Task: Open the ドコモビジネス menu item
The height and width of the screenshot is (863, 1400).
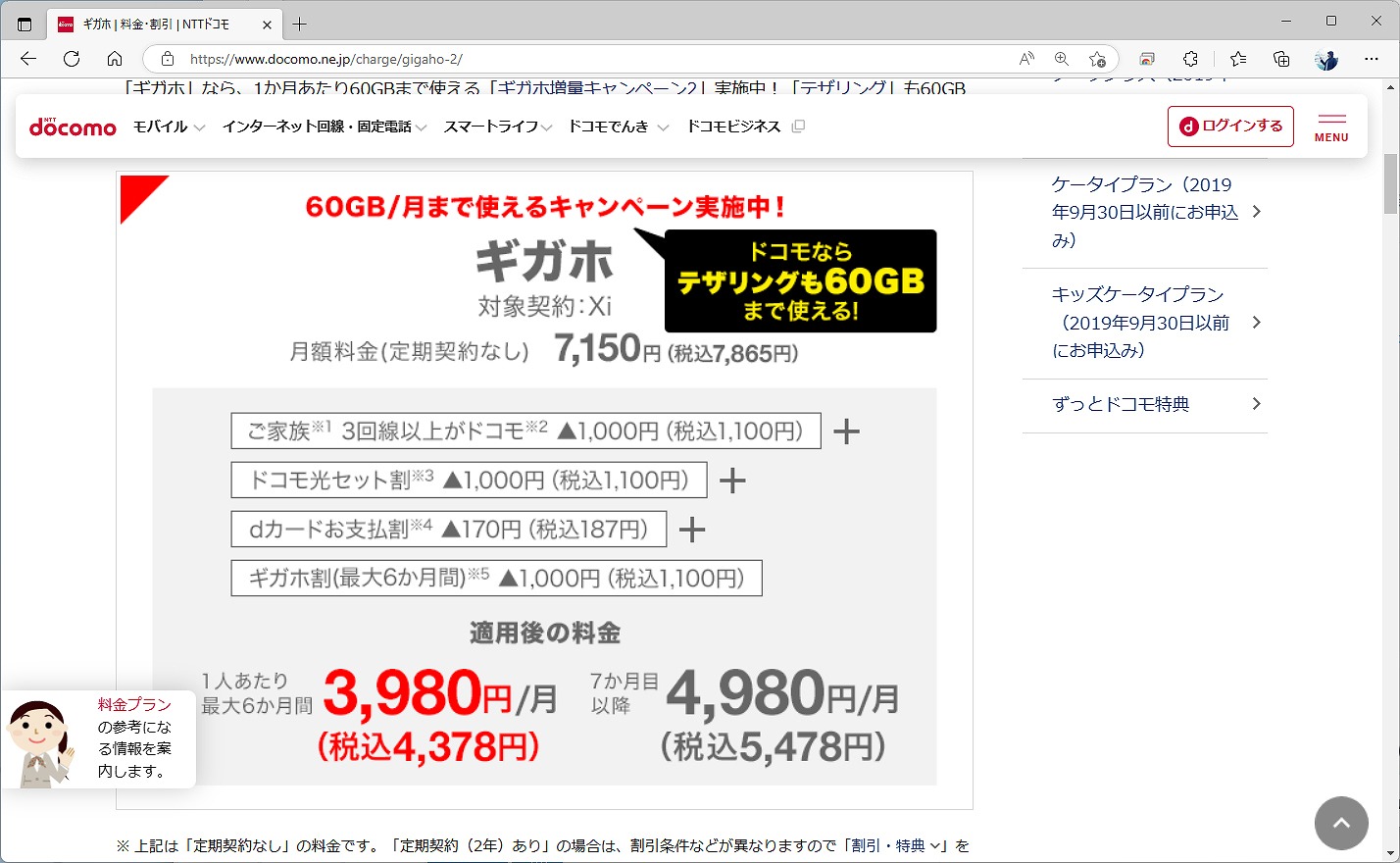Action: pyautogui.click(x=733, y=126)
